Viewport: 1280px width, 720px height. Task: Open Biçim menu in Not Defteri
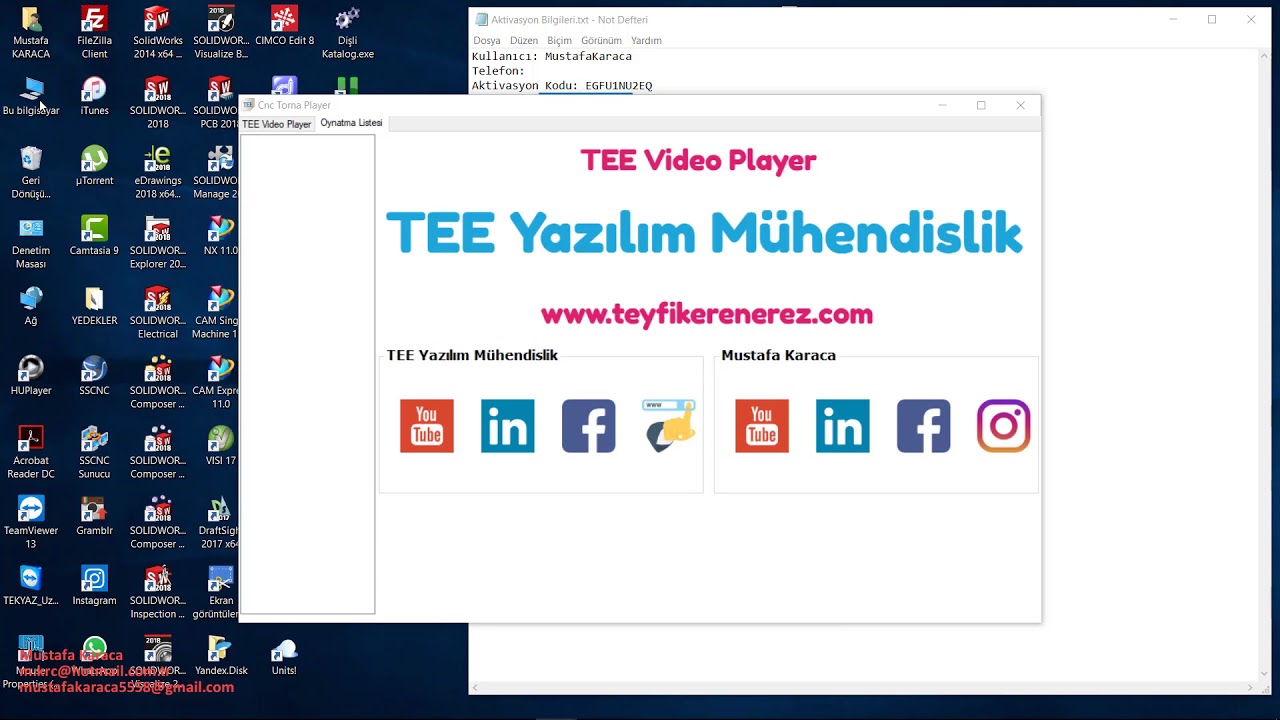click(x=559, y=41)
